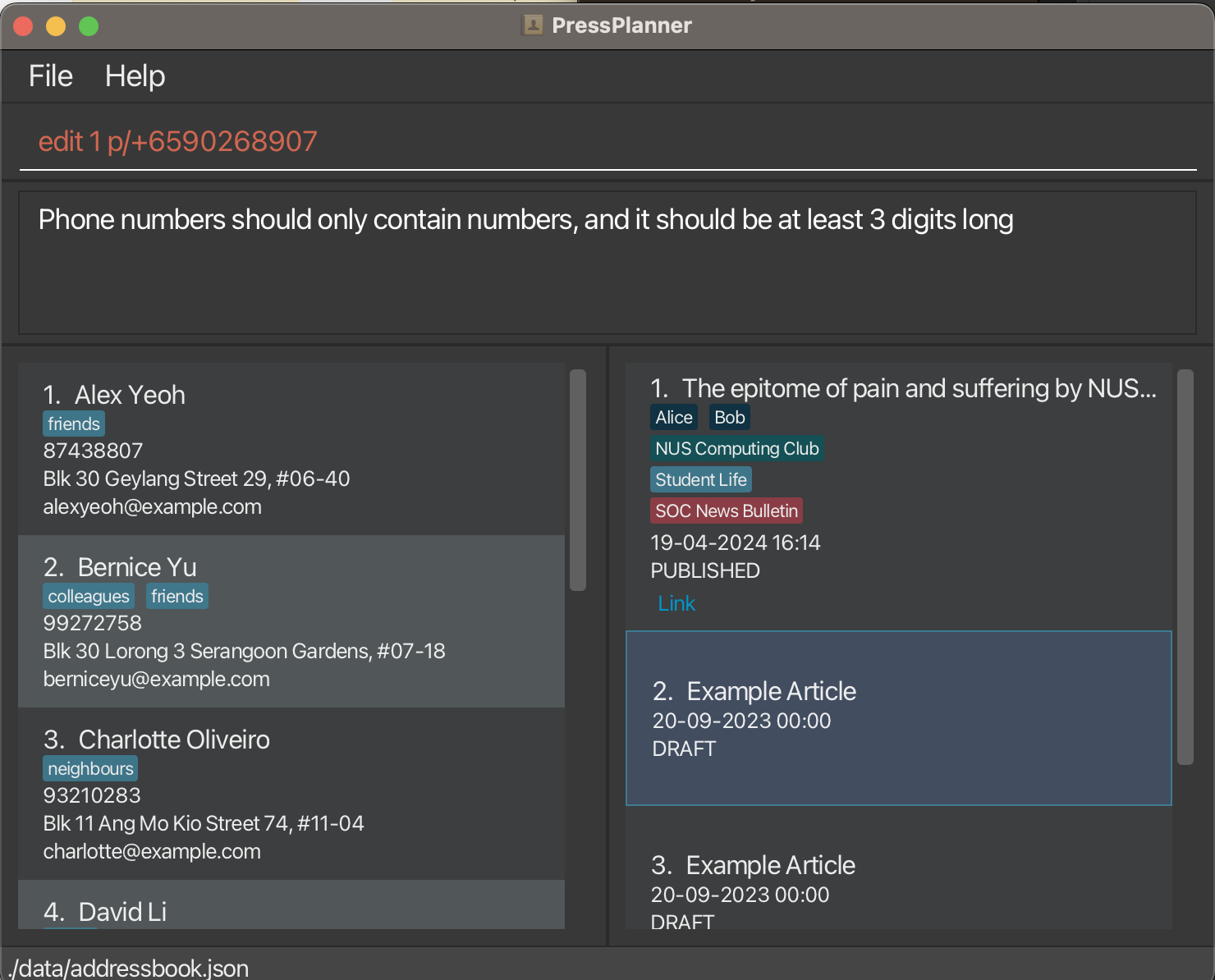Click the phone number error message box
The height and width of the screenshot is (980, 1215).
pos(607,263)
